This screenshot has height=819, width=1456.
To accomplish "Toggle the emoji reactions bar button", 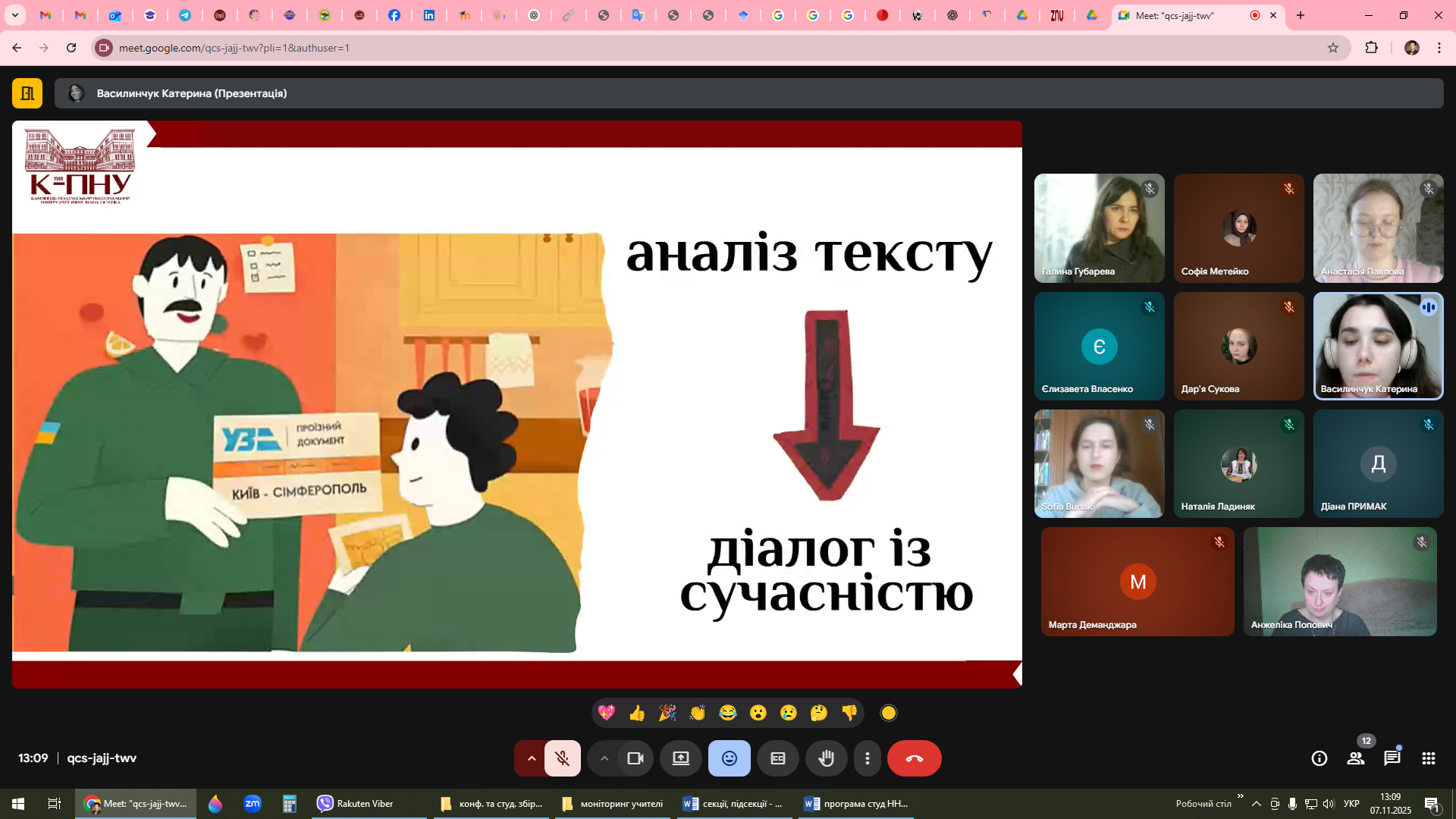I will click(729, 758).
